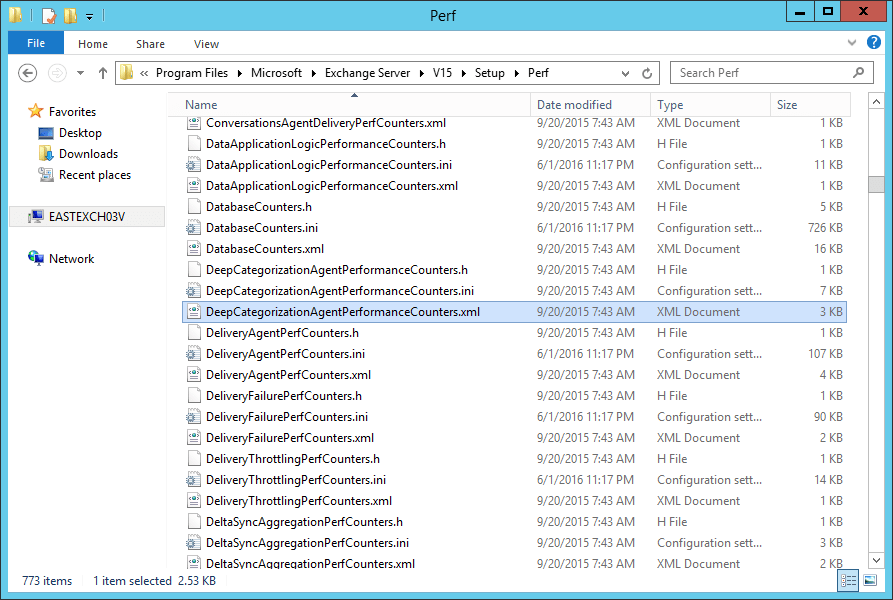The width and height of the screenshot is (893, 600).
Task: Select DeepCategorizationAgentPerformanceCounters.h file name
Action: point(337,270)
